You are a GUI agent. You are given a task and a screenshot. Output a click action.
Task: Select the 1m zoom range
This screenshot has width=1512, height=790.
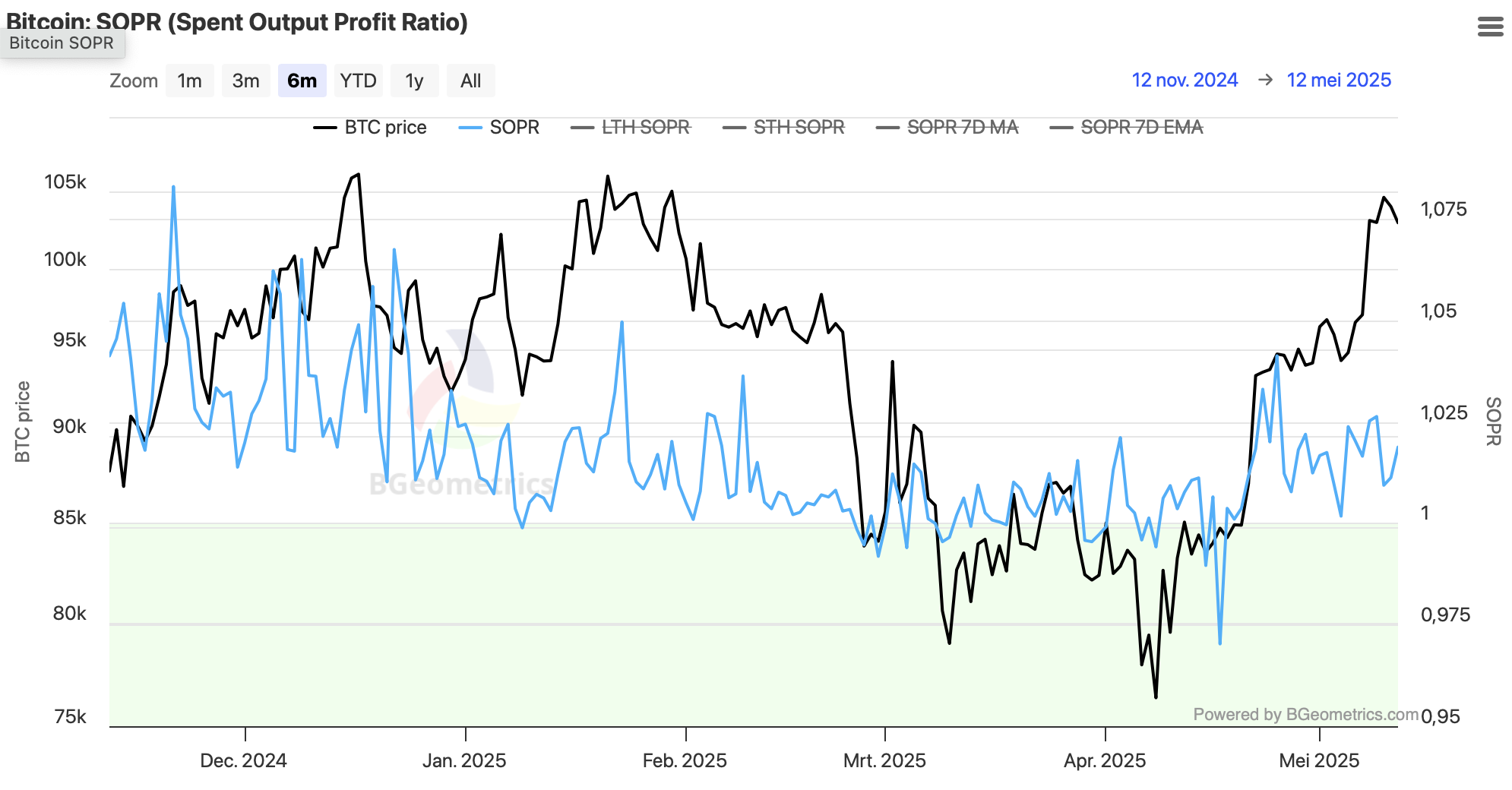(x=189, y=81)
